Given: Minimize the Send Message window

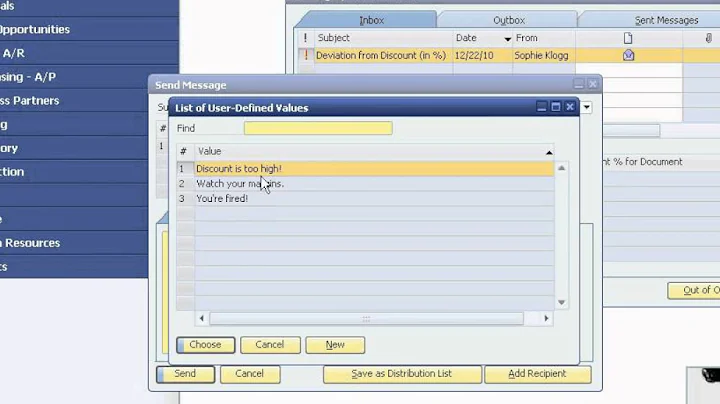Looking at the screenshot, I should 579,84.
